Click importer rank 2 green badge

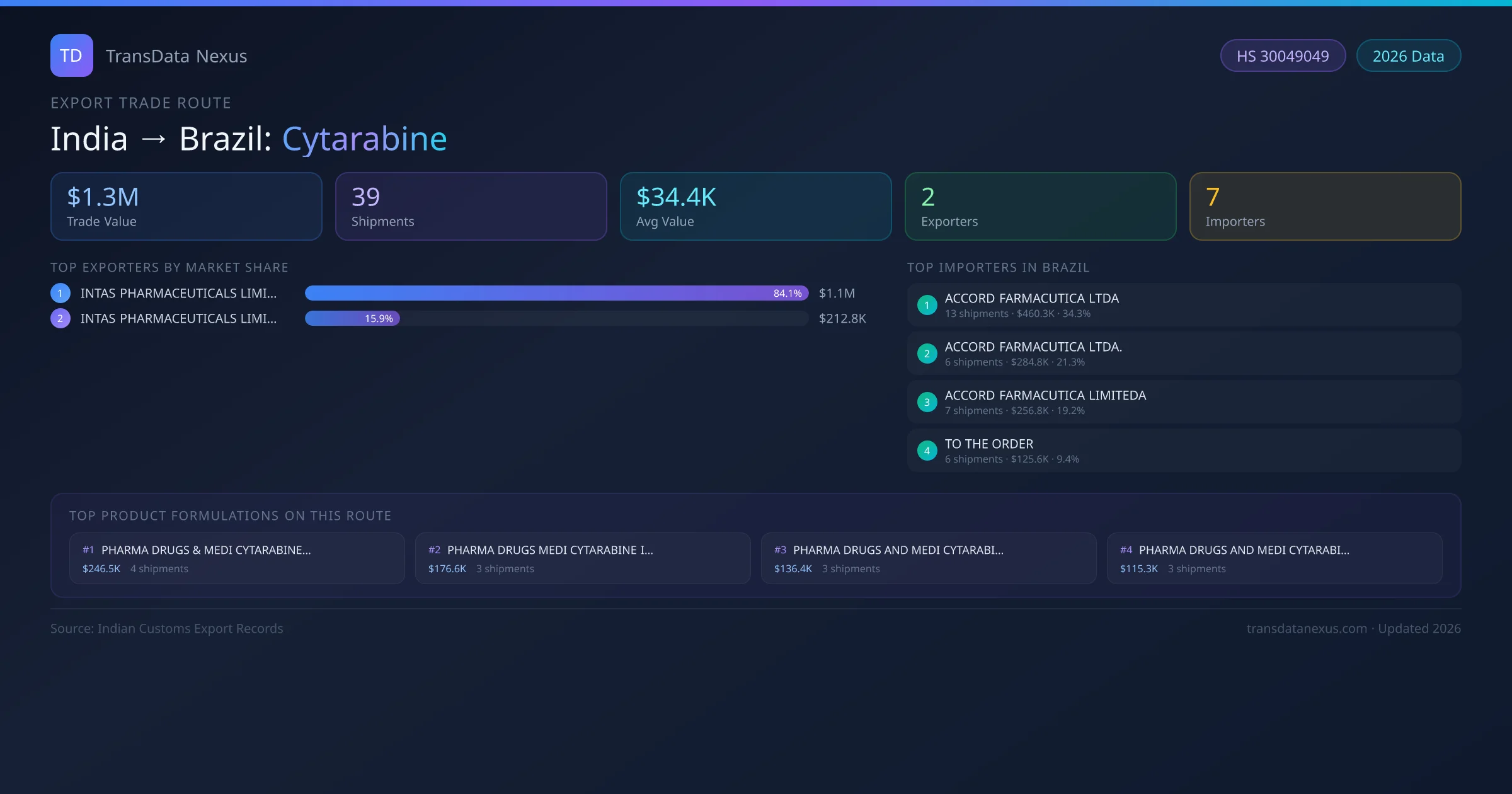pyautogui.click(x=927, y=354)
